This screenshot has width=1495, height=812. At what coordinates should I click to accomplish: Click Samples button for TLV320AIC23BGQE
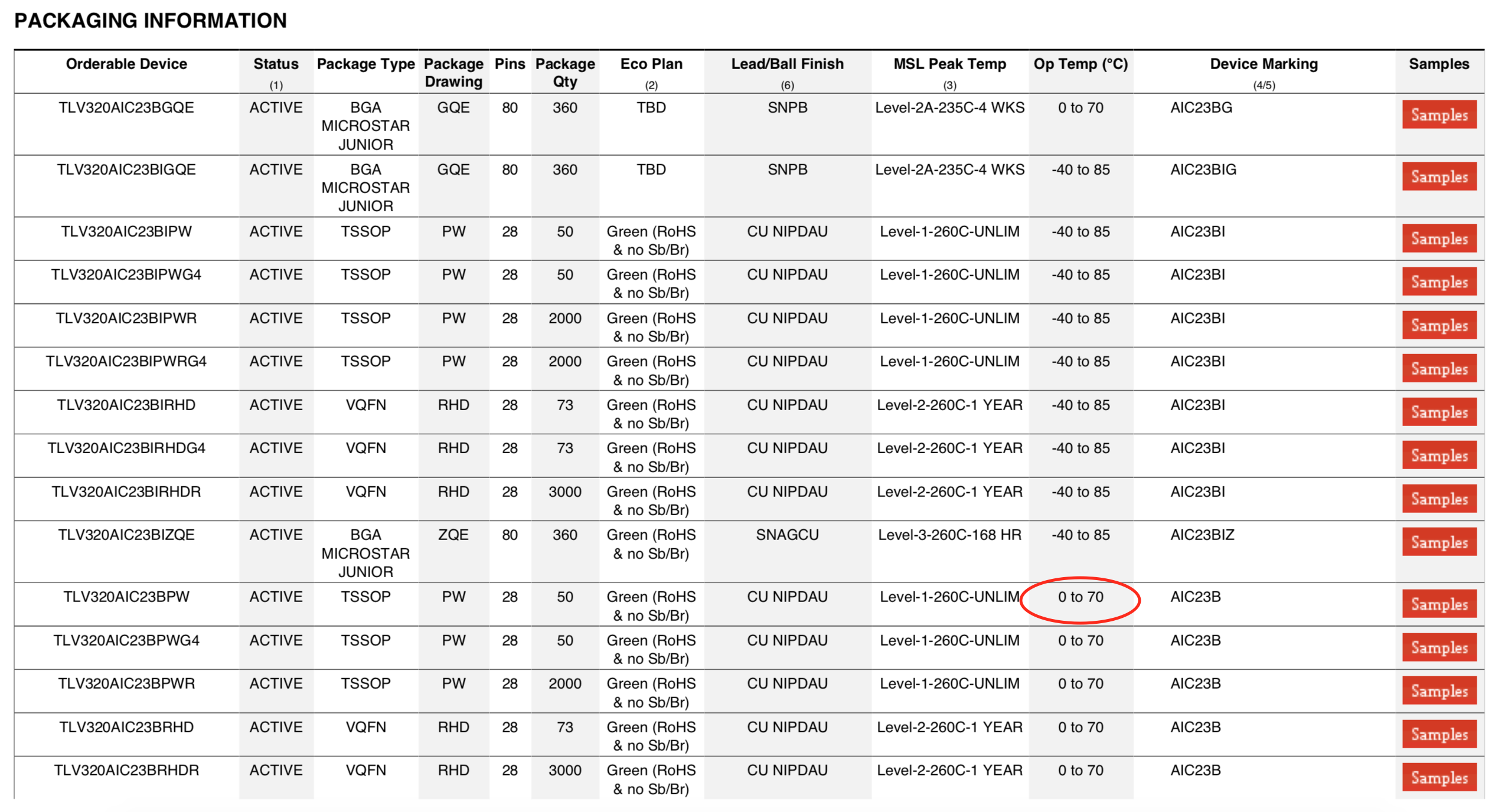pyautogui.click(x=1439, y=114)
